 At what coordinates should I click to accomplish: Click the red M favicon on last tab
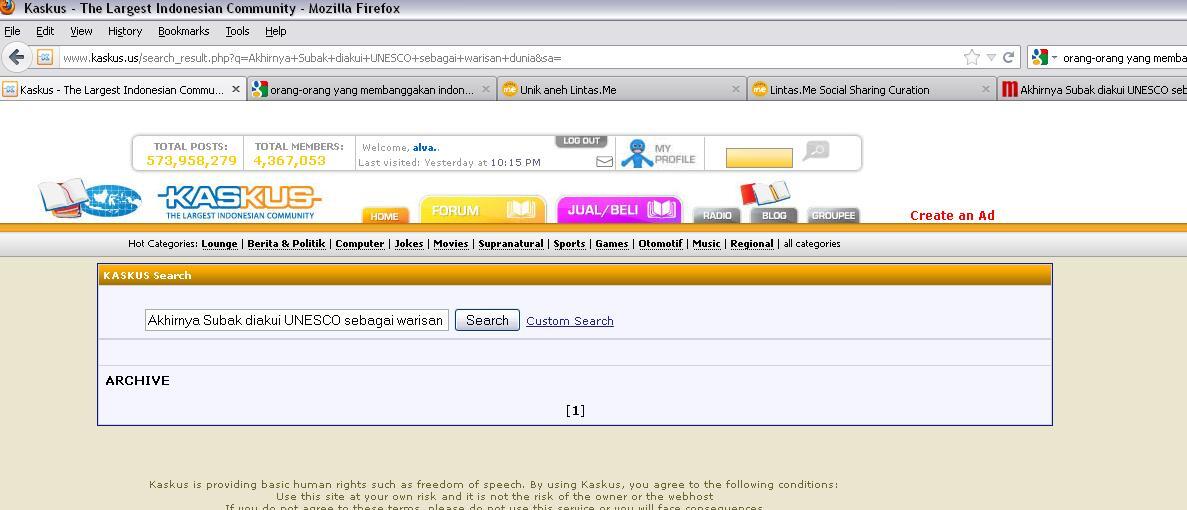[x=1009, y=89]
